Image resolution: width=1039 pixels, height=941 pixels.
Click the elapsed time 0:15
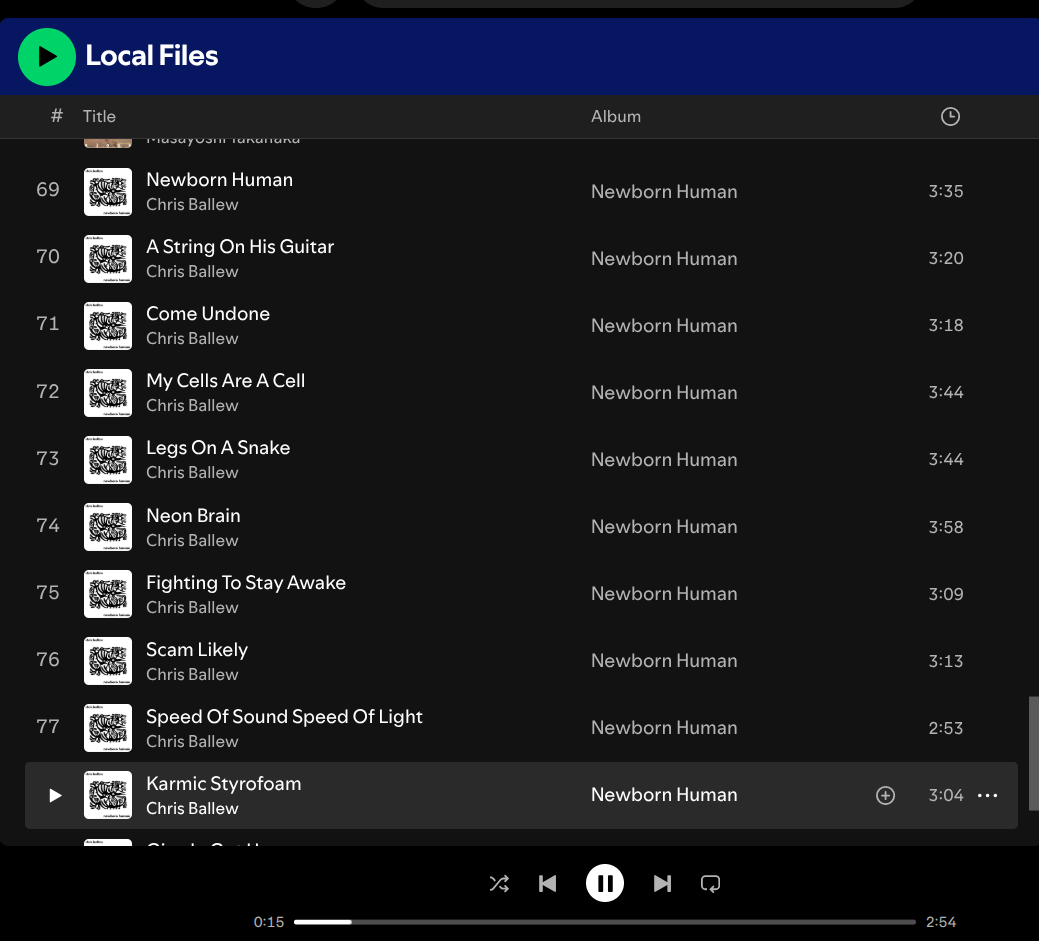tap(268, 922)
